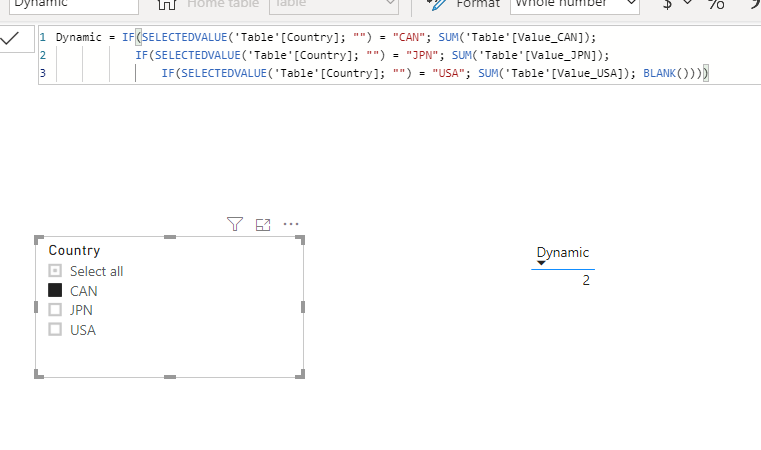Apply currency format with dollar icon
Image resolution: width=761 pixels, height=450 pixels.
tap(668, 4)
